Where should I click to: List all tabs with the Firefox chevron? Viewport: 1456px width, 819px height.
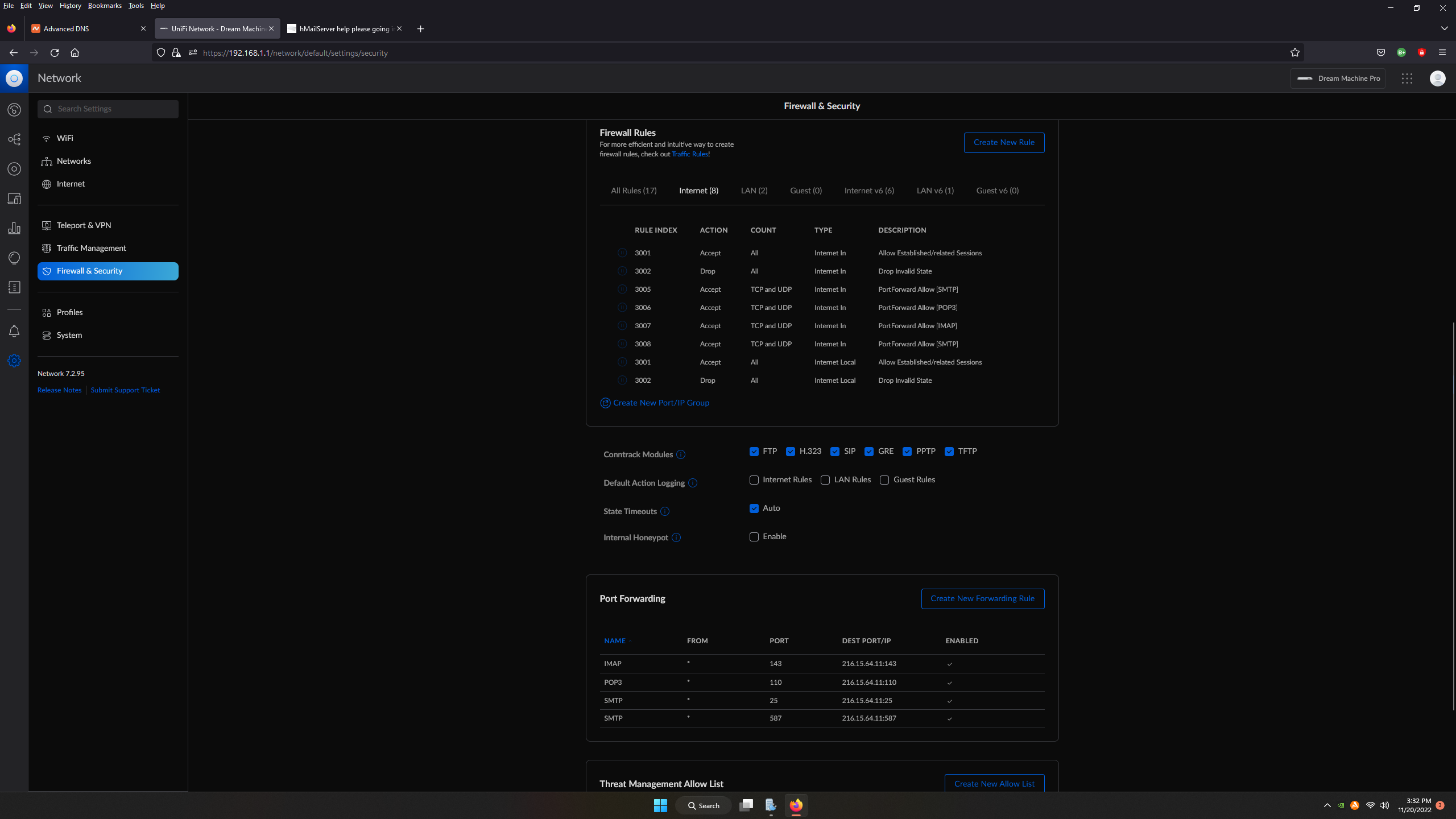1445,28
